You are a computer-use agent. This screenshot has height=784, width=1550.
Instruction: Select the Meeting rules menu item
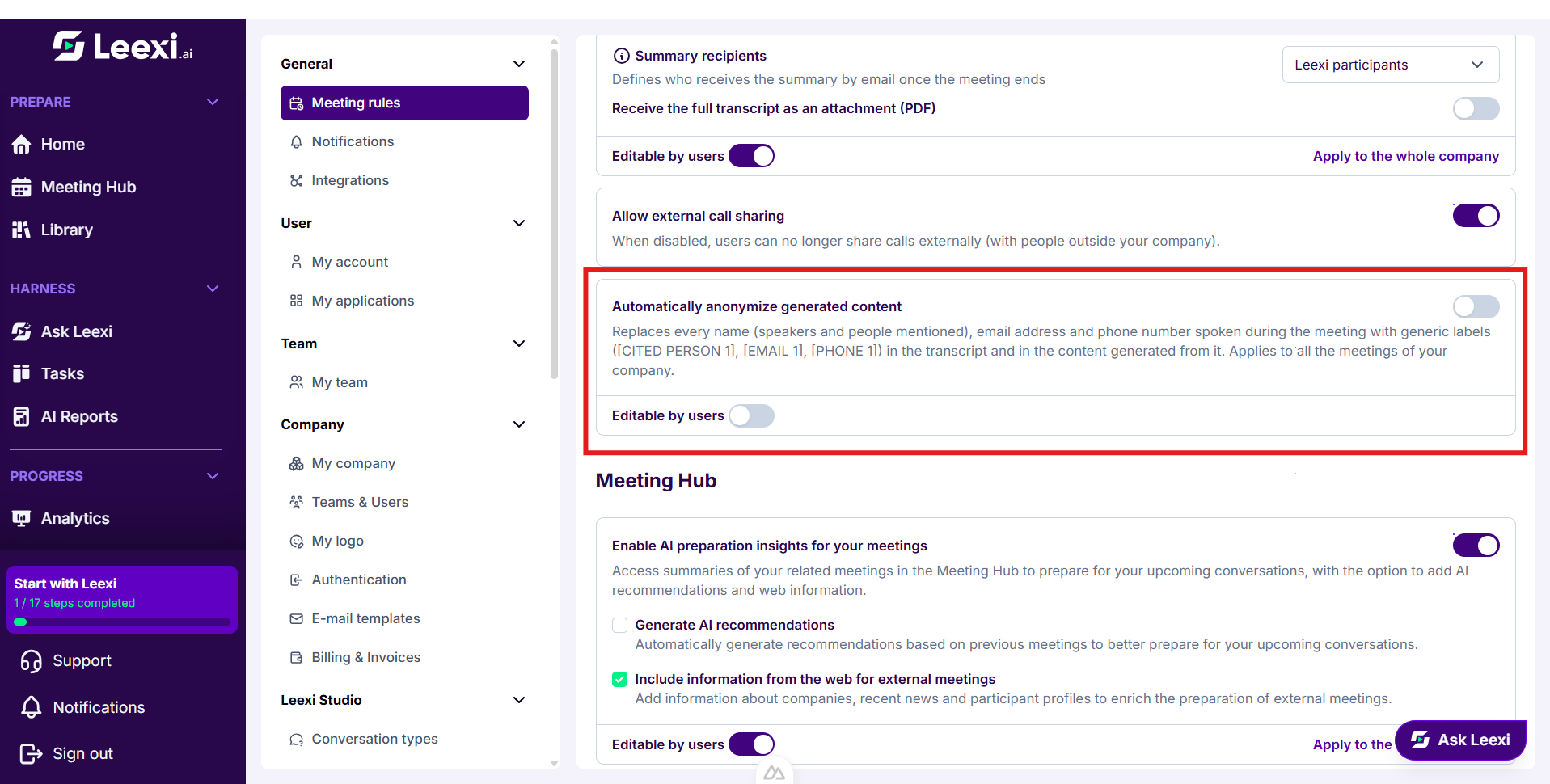(x=404, y=103)
